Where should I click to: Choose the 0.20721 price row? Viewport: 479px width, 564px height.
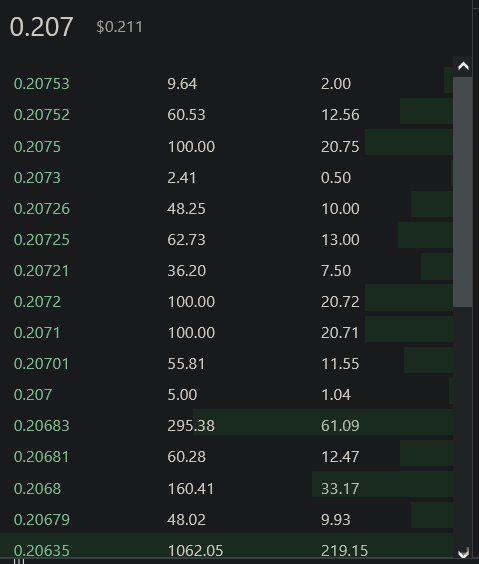click(x=227, y=270)
